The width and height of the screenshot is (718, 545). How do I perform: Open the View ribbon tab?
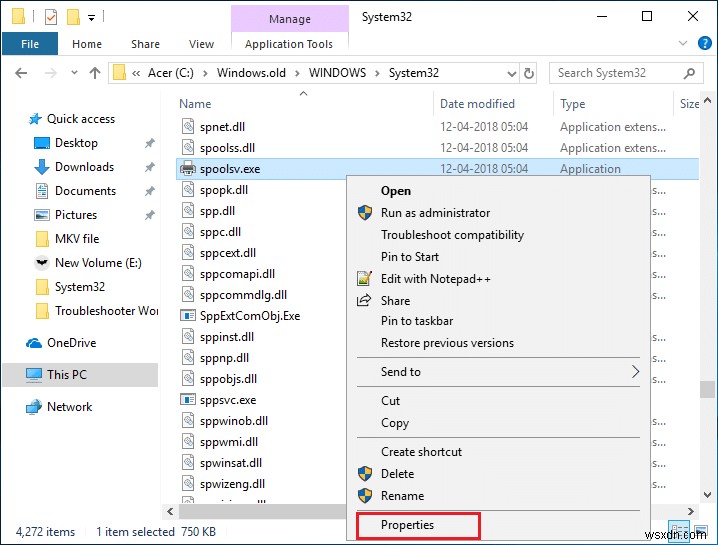pyautogui.click(x=201, y=44)
